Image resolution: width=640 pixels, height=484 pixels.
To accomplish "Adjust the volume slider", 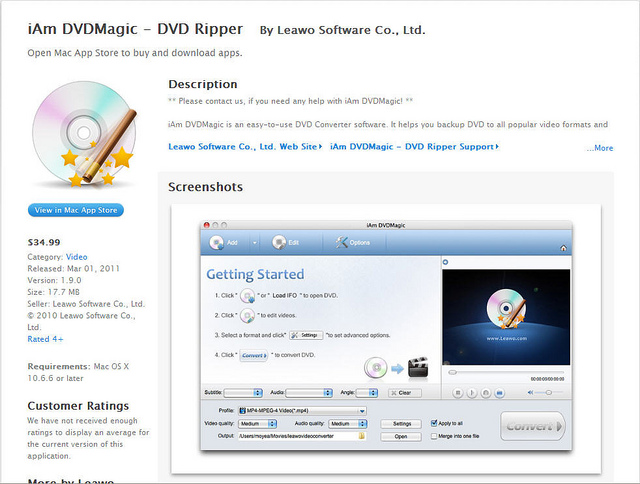I will pyautogui.click(x=549, y=393).
